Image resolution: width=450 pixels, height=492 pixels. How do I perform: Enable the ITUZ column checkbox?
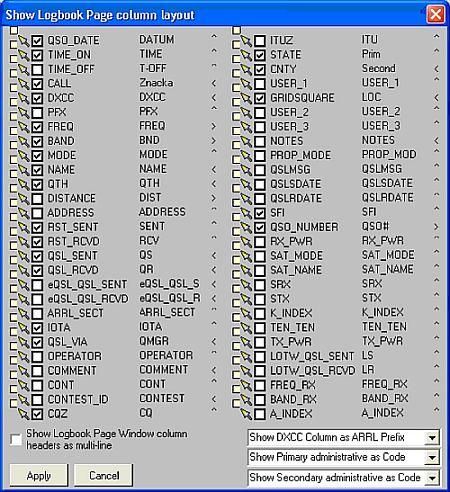pos(260,41)
